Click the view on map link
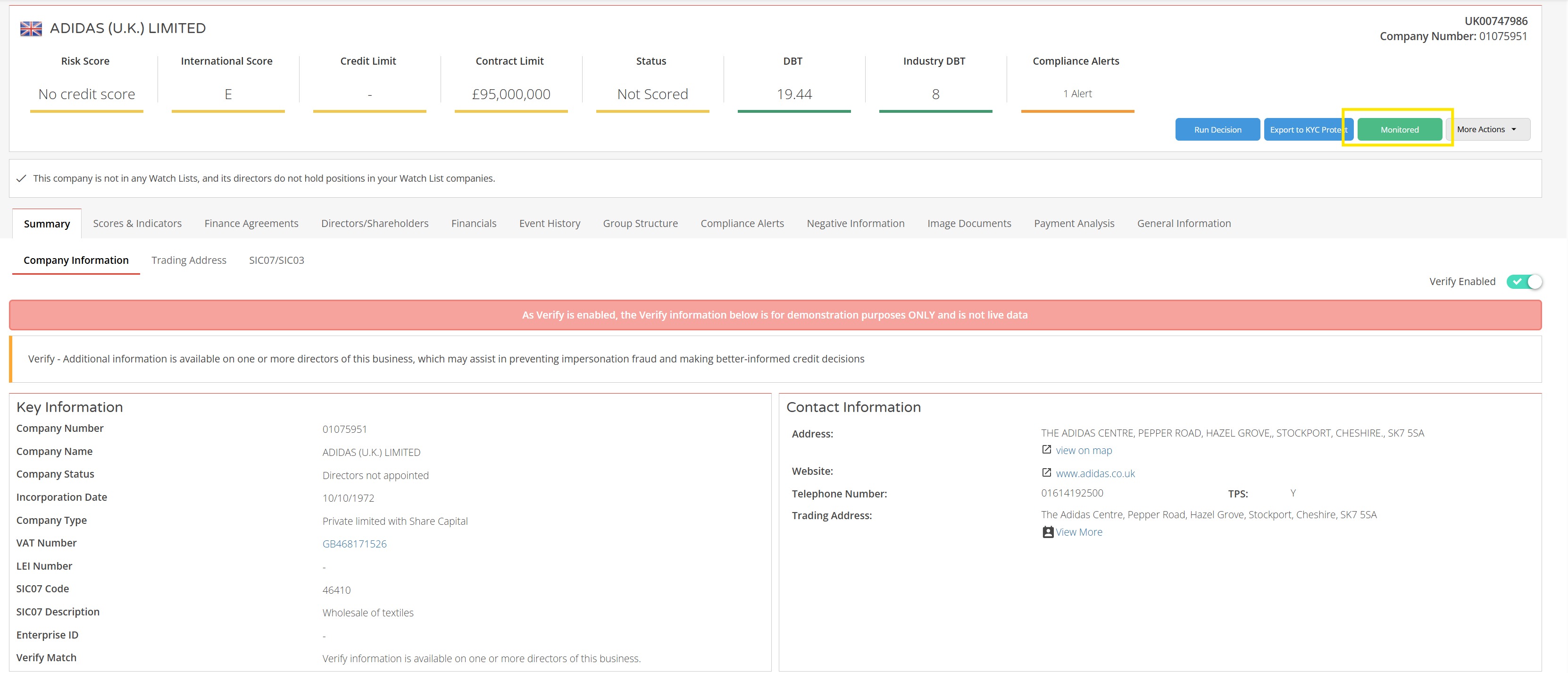This screenshot has height=673, width=1568. pos(1084,451)
